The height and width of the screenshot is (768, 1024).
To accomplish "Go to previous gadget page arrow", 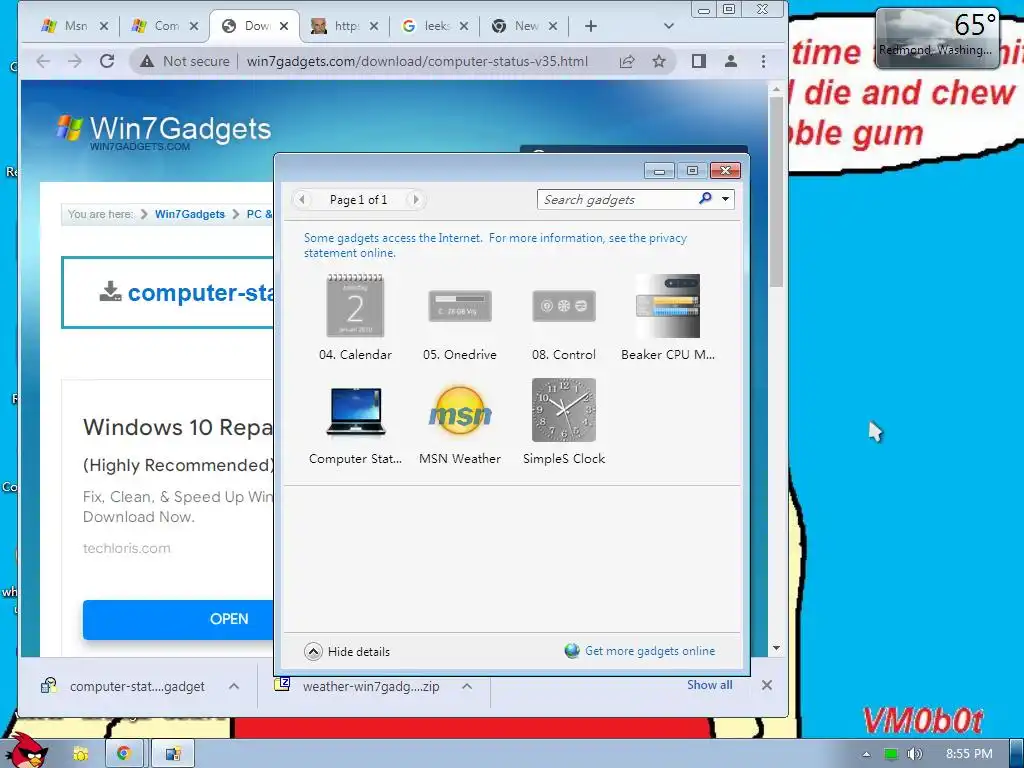I will coord(302,199).
